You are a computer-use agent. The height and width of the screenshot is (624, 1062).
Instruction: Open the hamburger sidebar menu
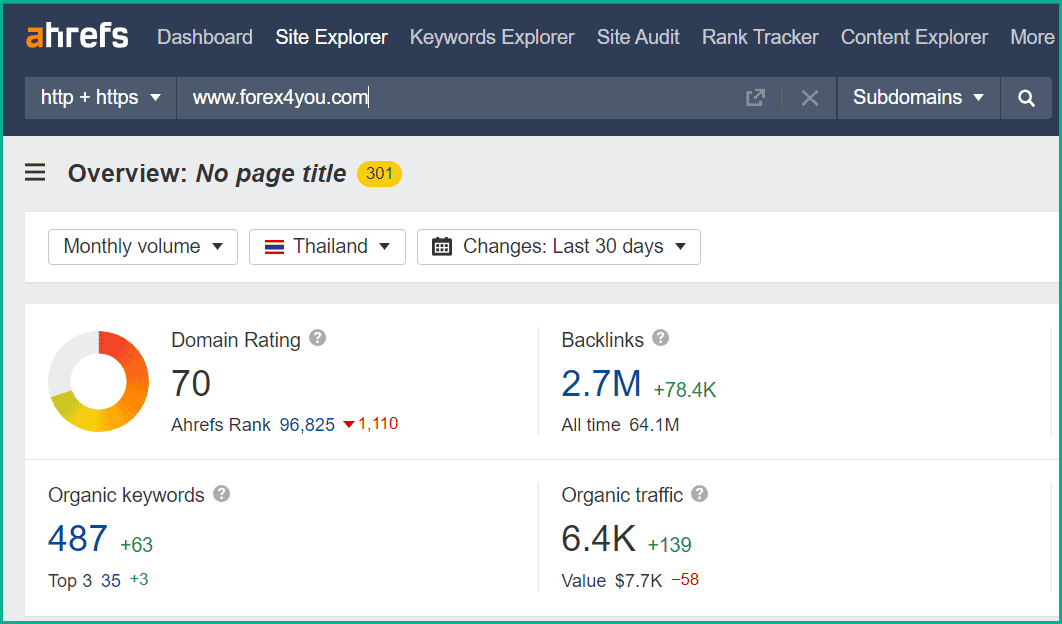[x=35, y=173]
